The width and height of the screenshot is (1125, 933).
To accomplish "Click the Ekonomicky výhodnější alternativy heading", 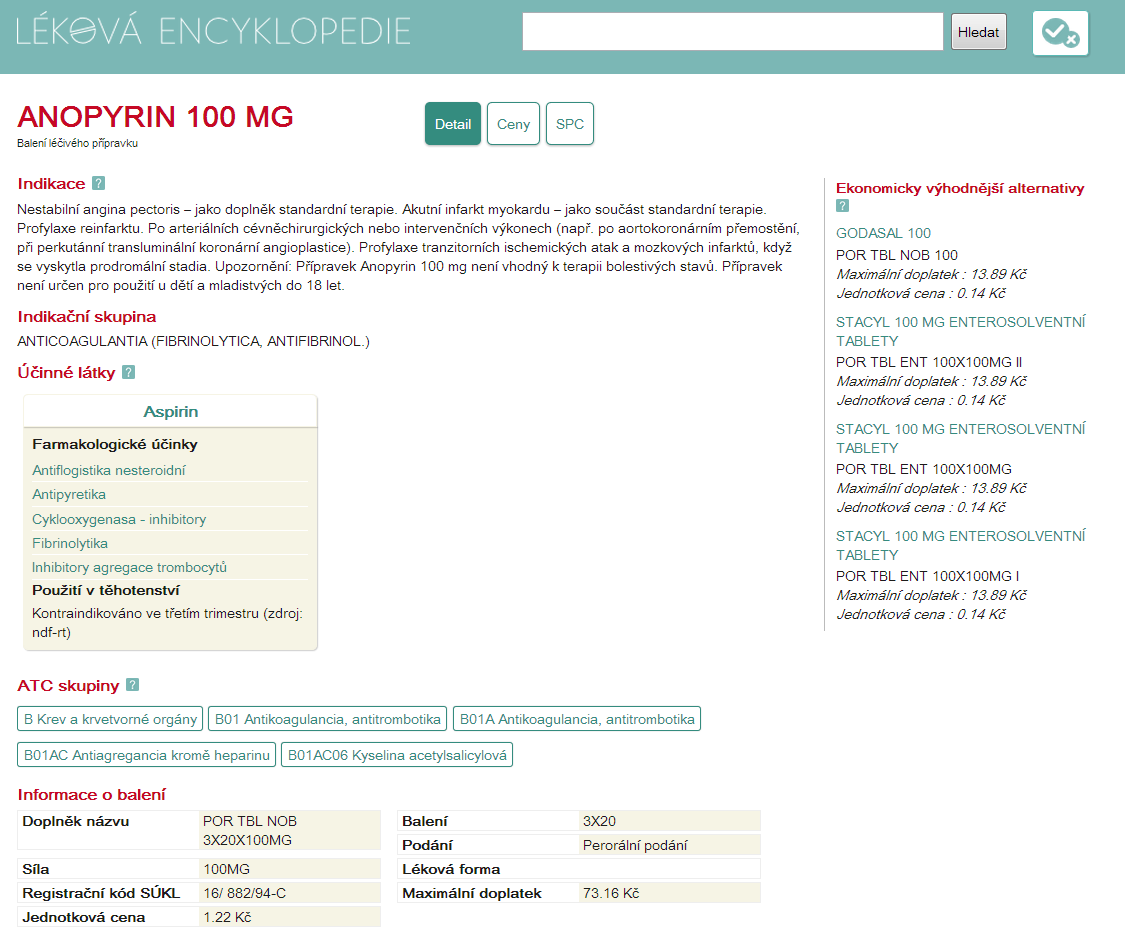I will coord(960,188).
